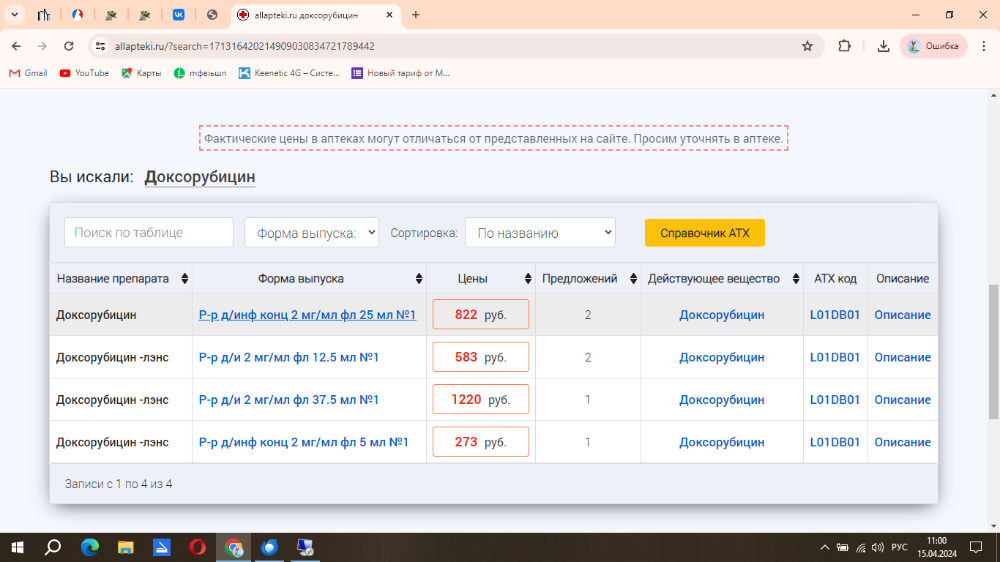Click the Справочник АТХ button
The width and height of the screenshot is (1000, 562).
(x=704, y=233)
